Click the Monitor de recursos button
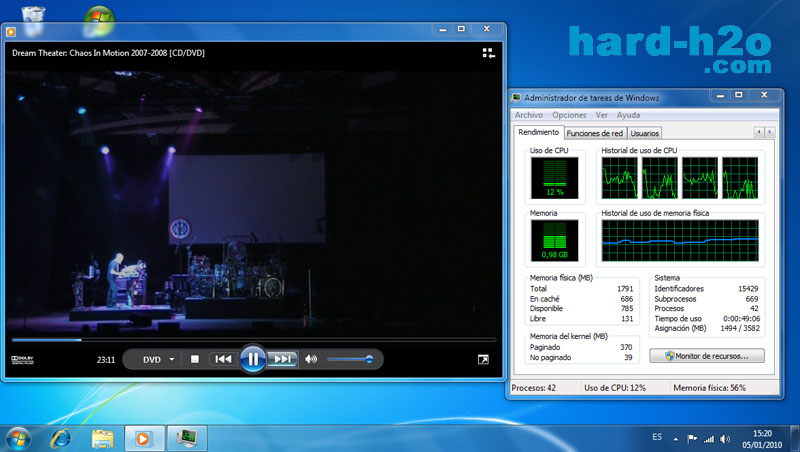Viewport: 800px width, 452px height. (706, 355)
